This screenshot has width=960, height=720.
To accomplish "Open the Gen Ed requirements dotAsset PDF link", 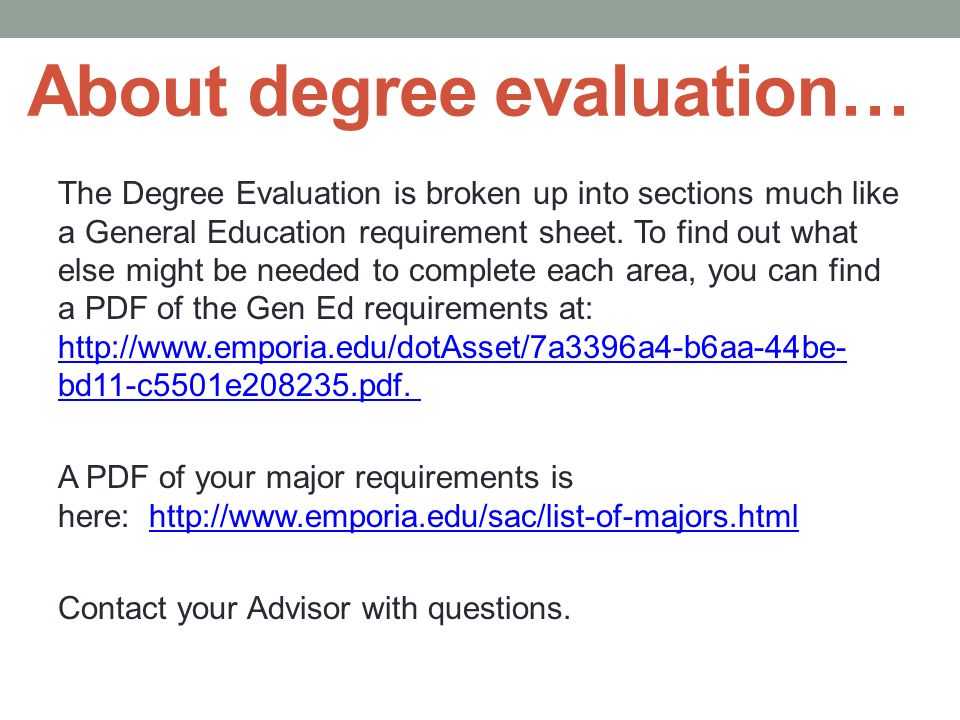I will pyautogui.click(x=452, y=348).
